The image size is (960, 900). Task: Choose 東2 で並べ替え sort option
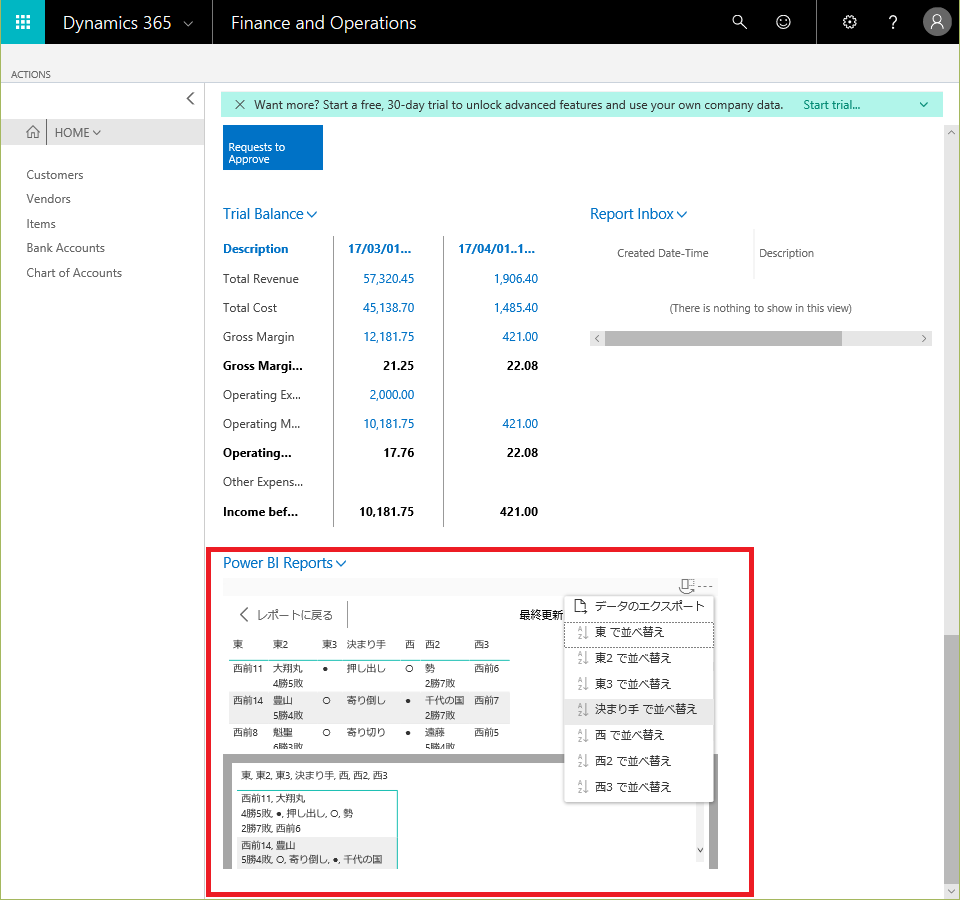[x=639, y=658]
